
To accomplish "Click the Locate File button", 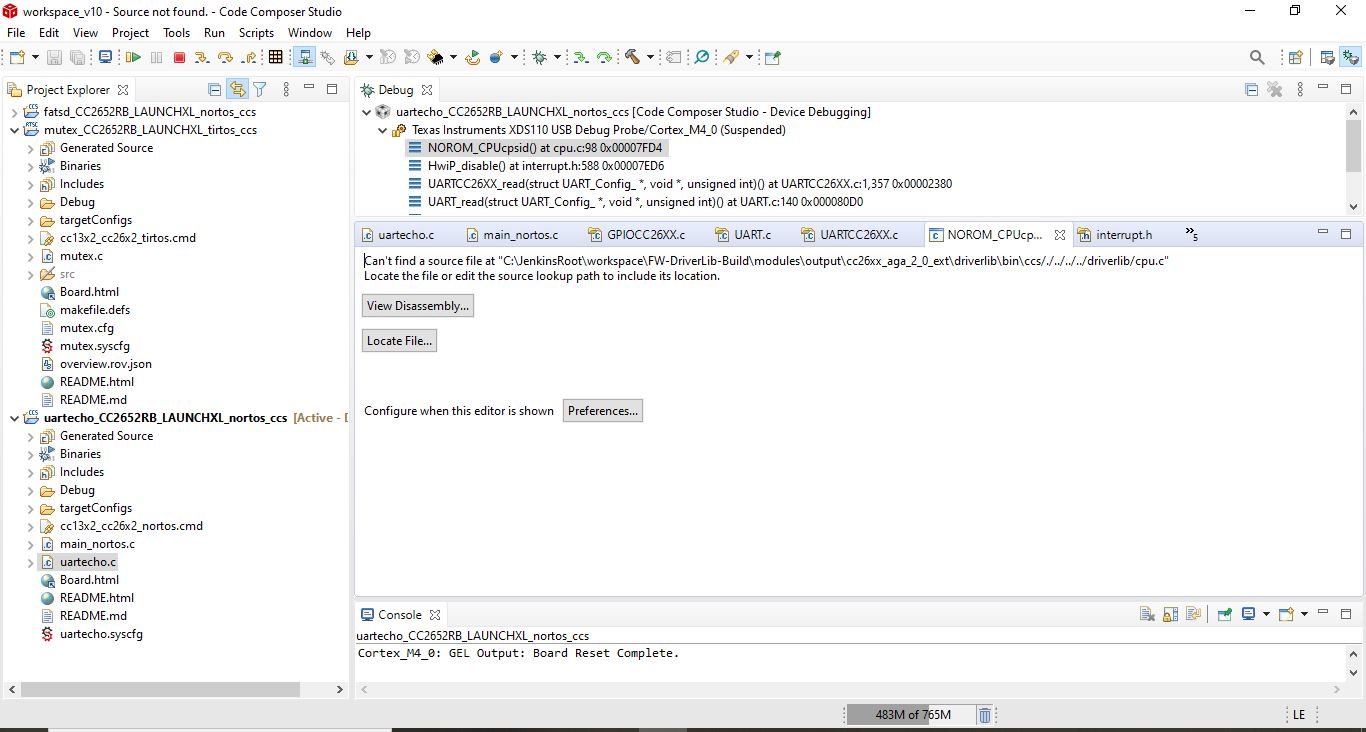I will click(x=400, y=341).
